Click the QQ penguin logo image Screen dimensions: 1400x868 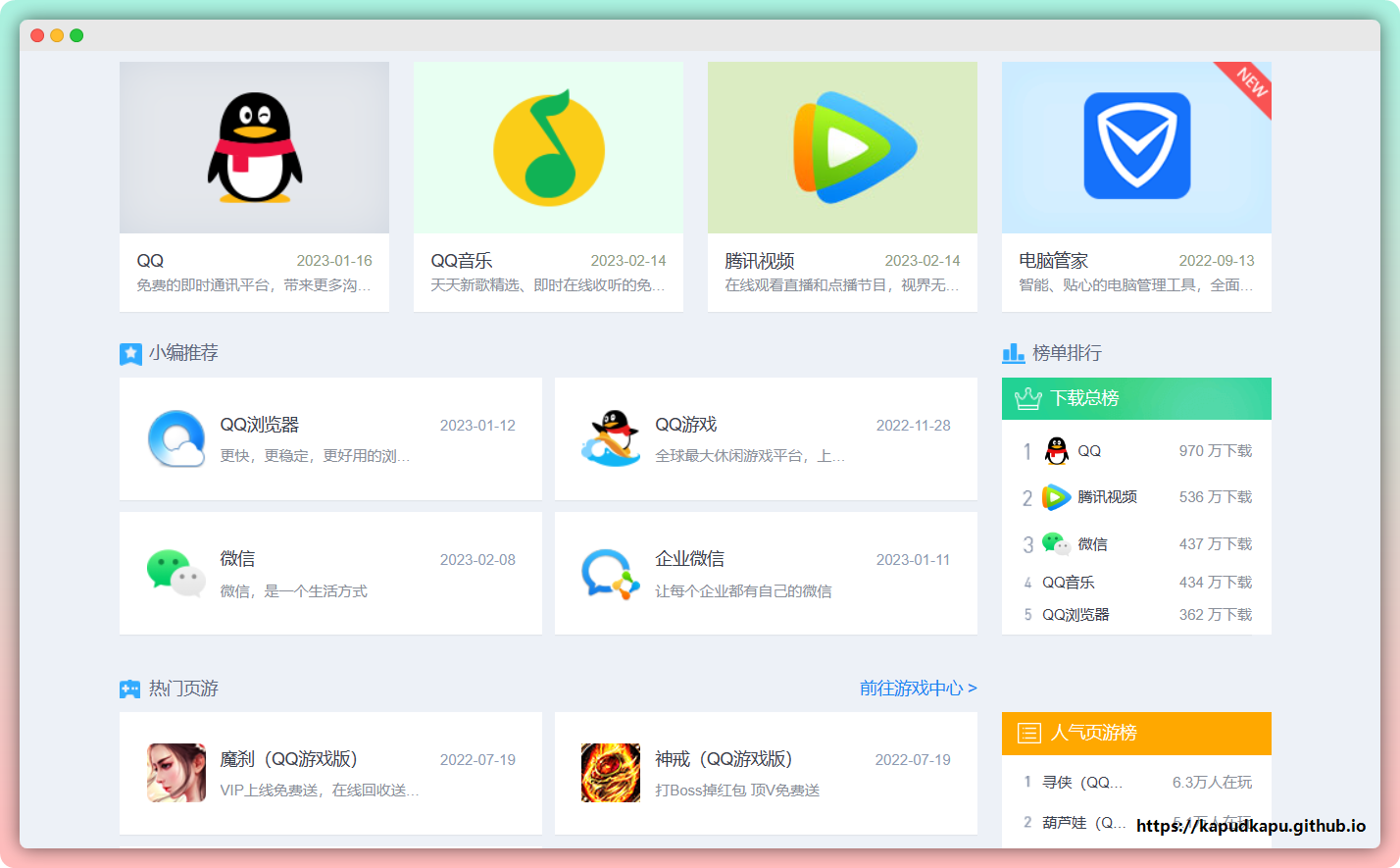pyautogui.click(x=254, y=148)
